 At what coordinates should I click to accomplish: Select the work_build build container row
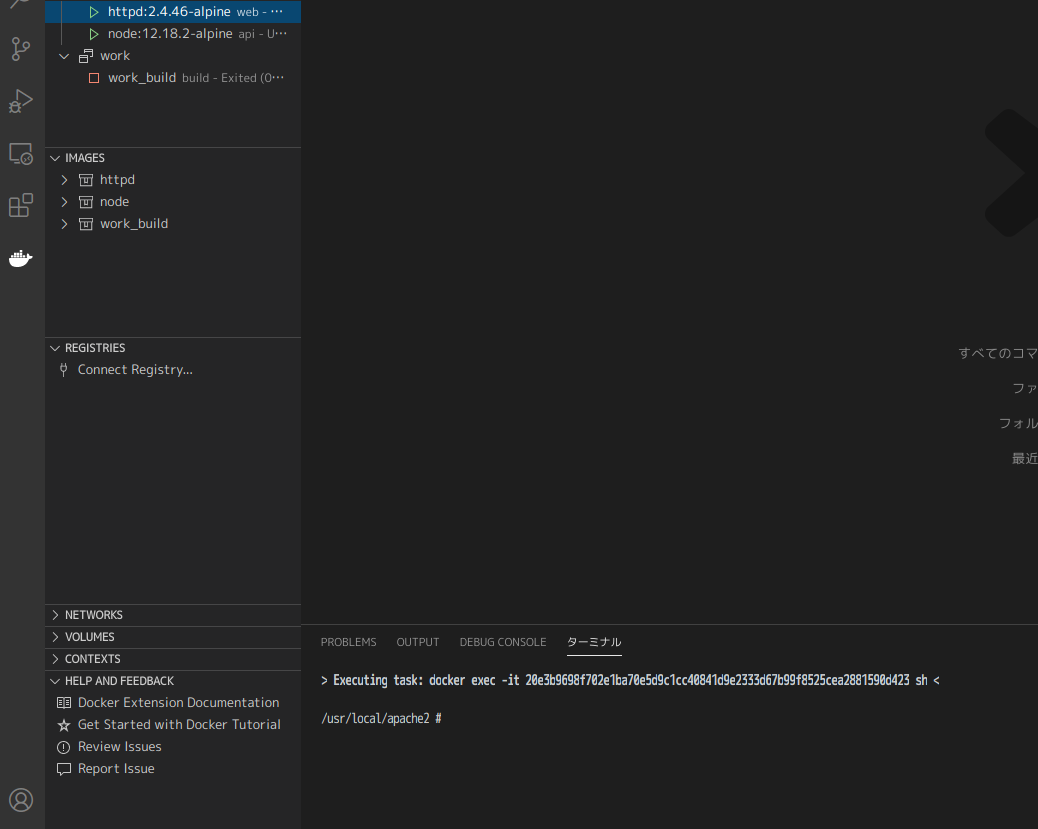pos(173,78)
